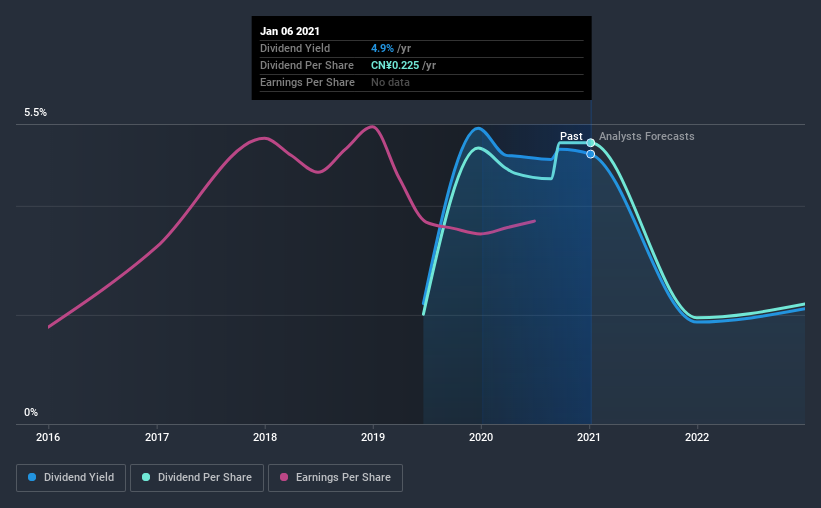Click the 2016 x-axis label
This screenshot has height=508, width=821.
tap(48, 437)
